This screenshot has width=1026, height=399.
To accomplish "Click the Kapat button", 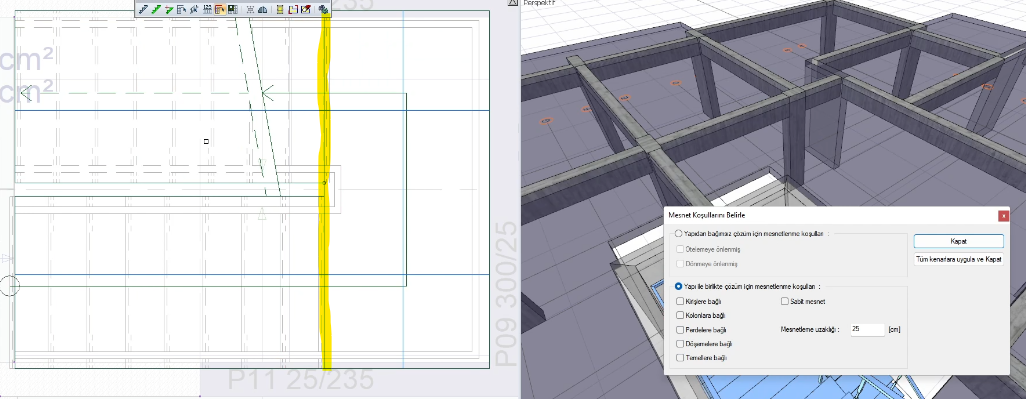I will (x=958, y=241).
